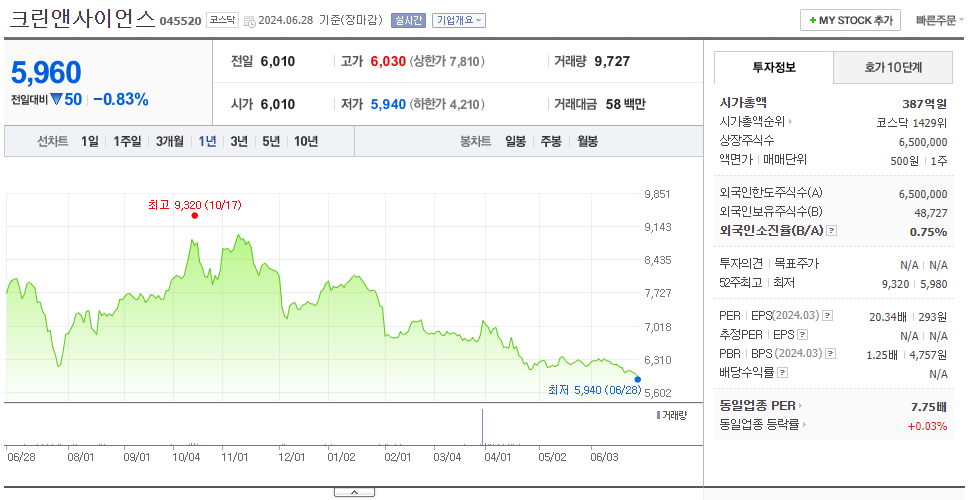Viewport: 968px width, 500px height.
Task: Click the arrow icon next to 동일업종 등락률
Action: click(805, 425)
